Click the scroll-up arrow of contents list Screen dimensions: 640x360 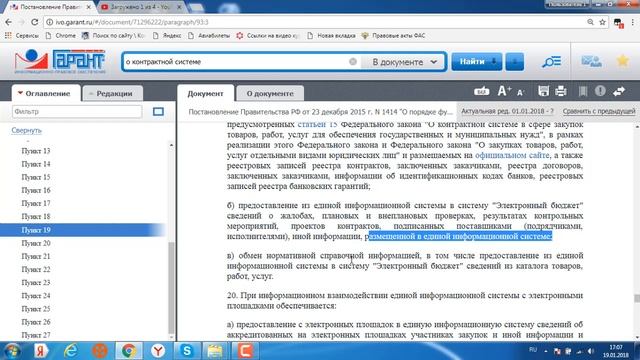(171, 145)
